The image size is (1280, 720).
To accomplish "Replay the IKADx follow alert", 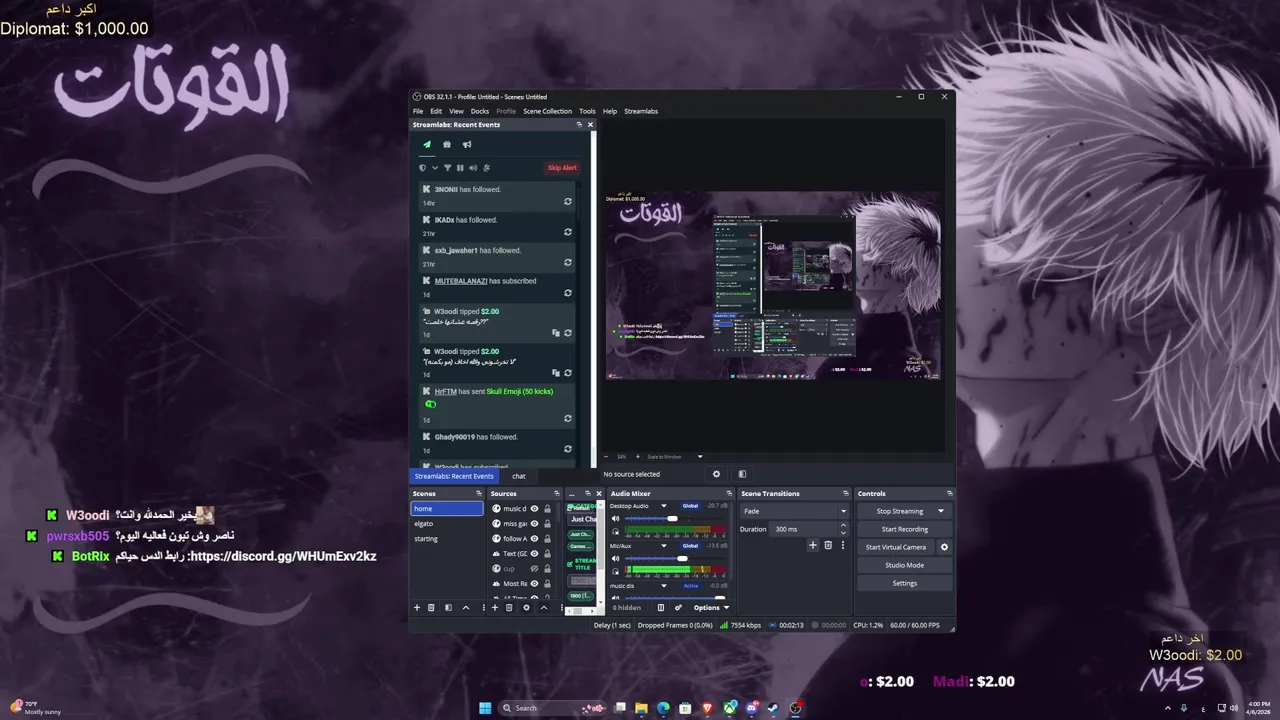I will 568,232.
